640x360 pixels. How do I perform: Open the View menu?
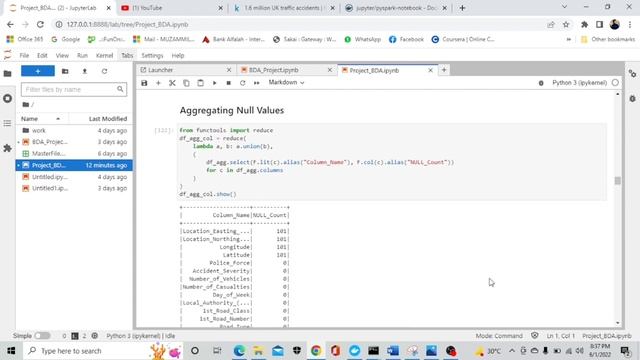coord(62,56)
